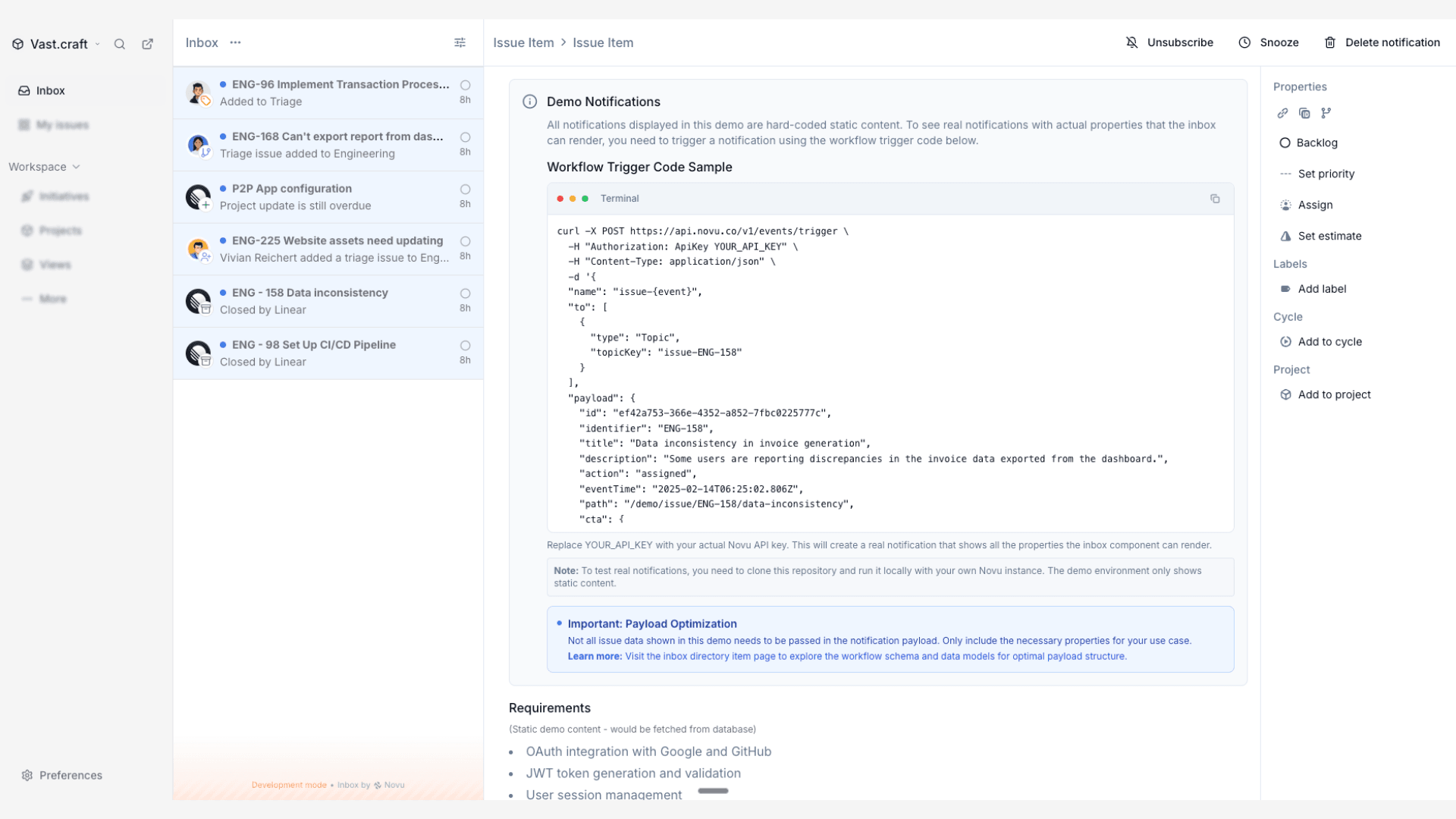Open ENG-225 Website assets need updating
This screenshot has width=1456, height=819.
pos(328,249)
